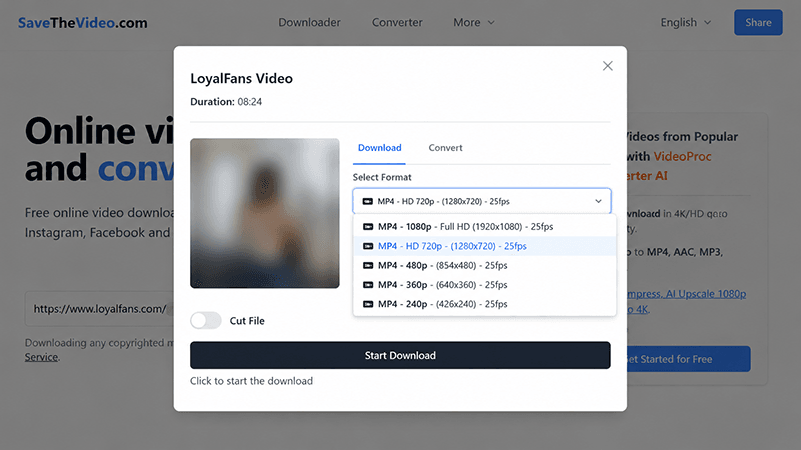801x450 pixels.
Task: Open the Downloader page in header
Action: [309, 22]
